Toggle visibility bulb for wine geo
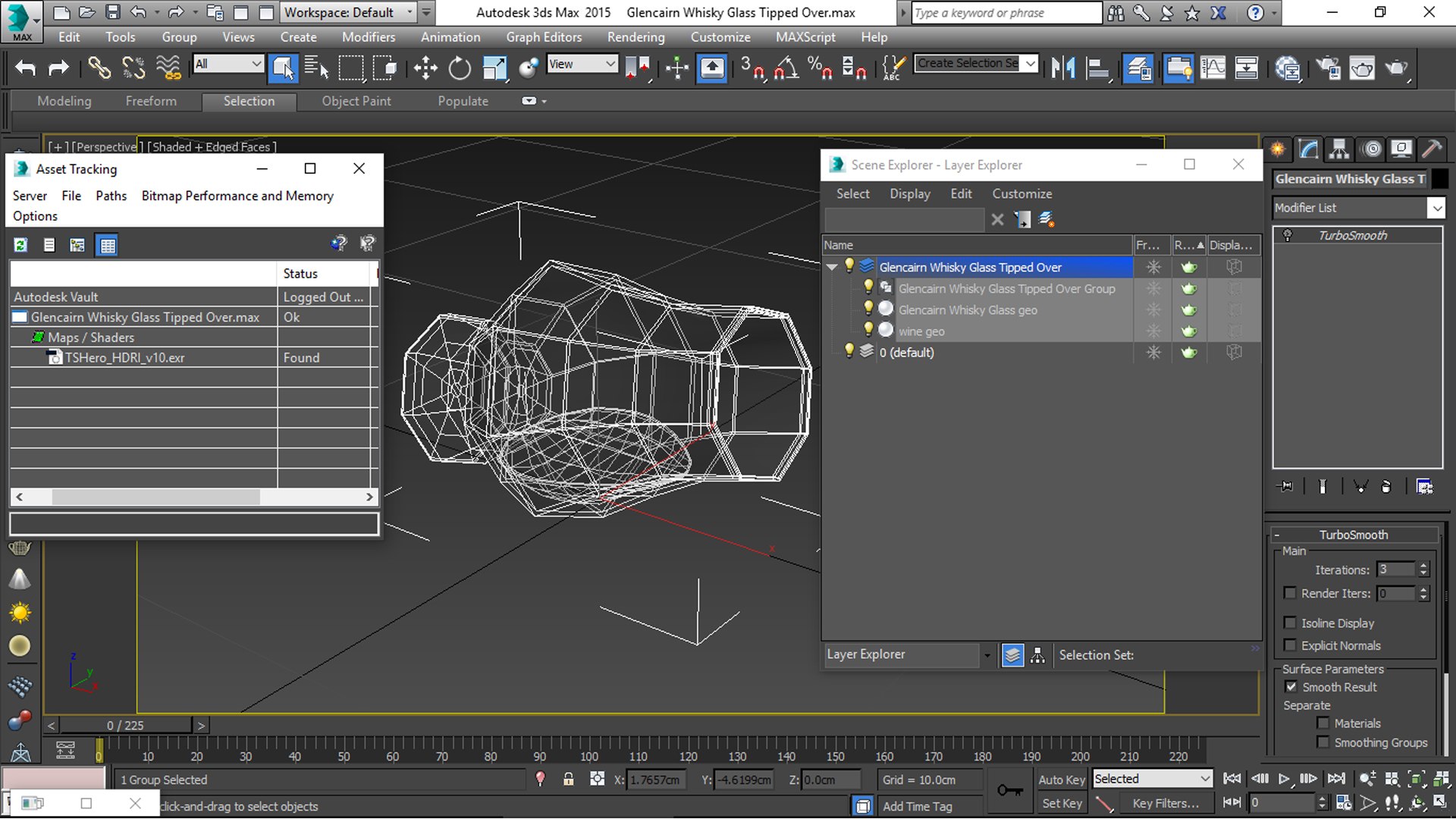 868,330
